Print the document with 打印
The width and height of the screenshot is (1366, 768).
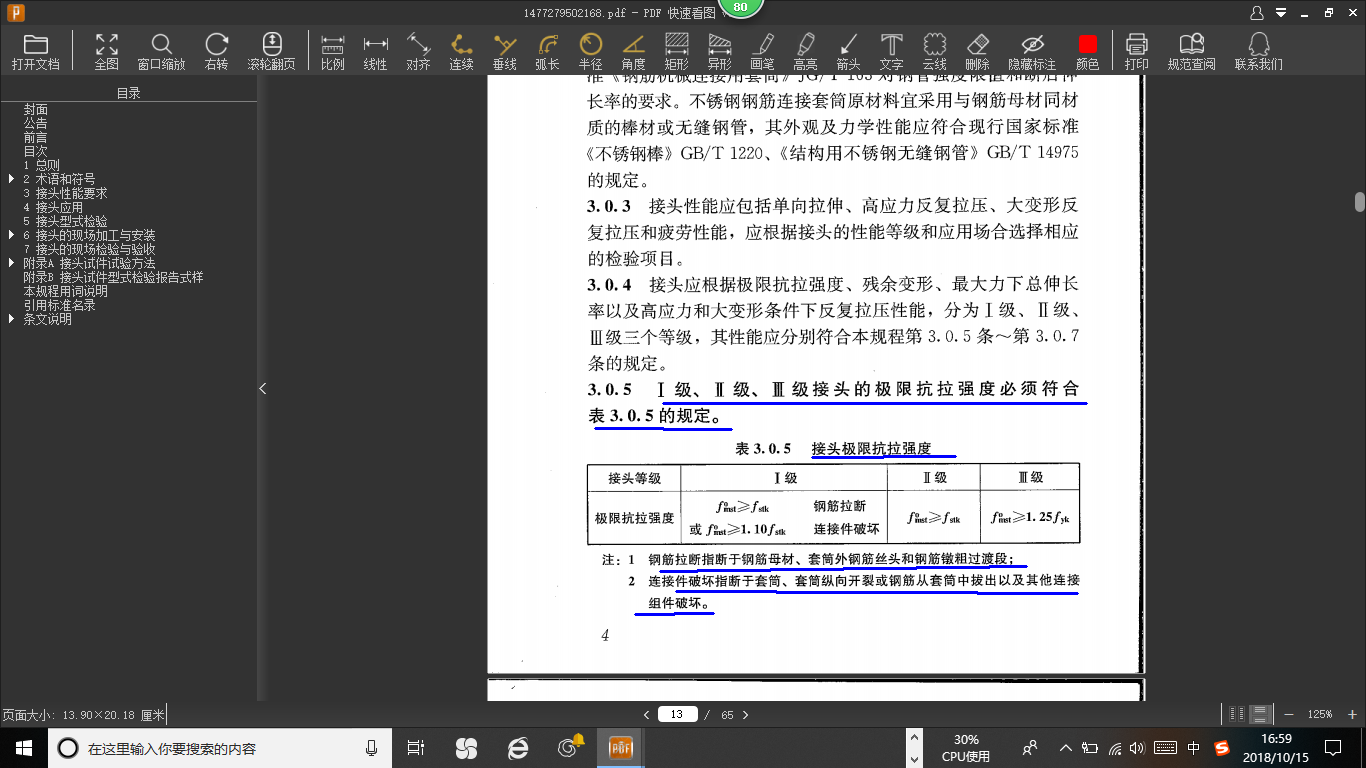pos(1136,52)
